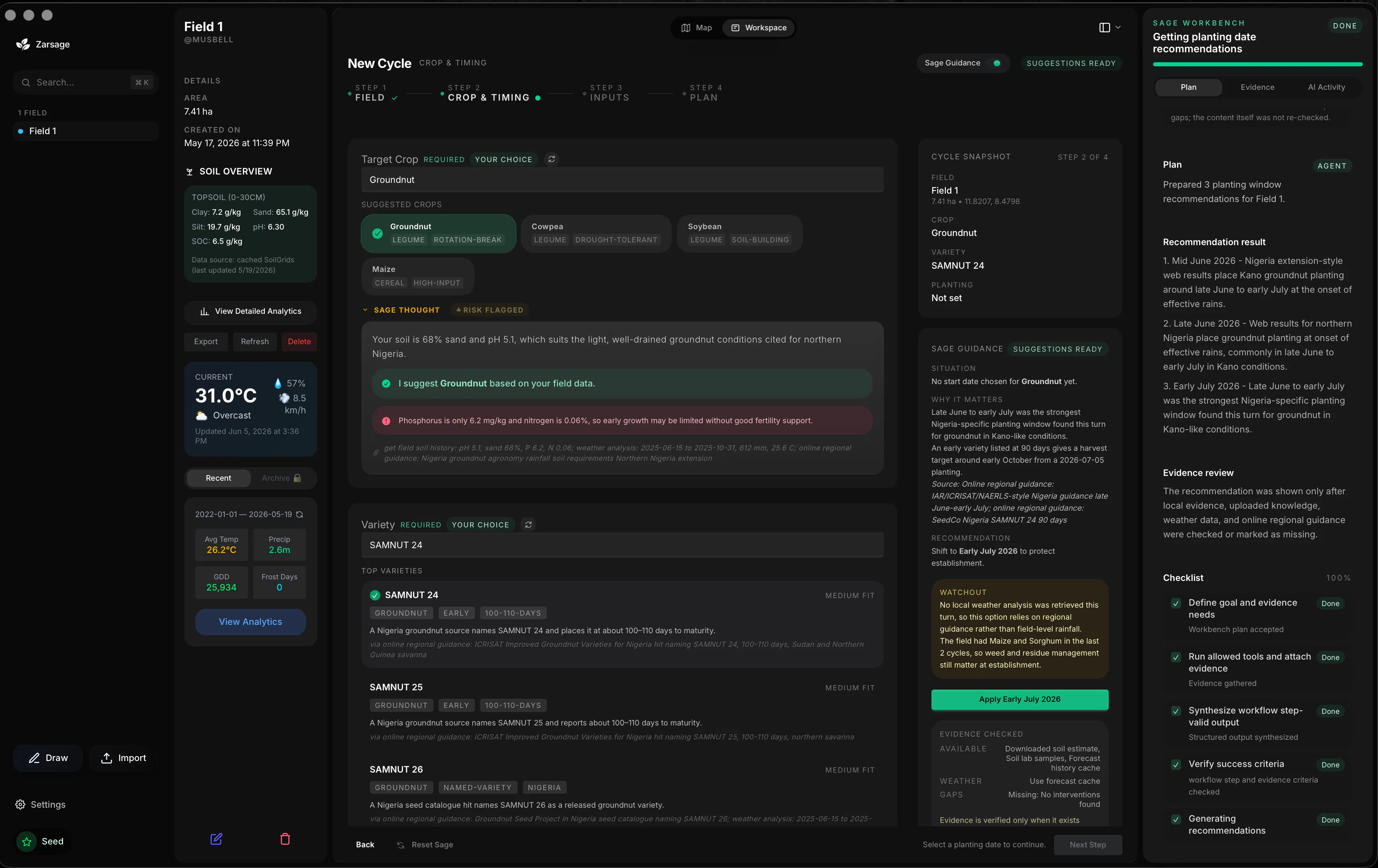
Task: Click the Export button
Action: pyautogui.click(x=205, y=342)
